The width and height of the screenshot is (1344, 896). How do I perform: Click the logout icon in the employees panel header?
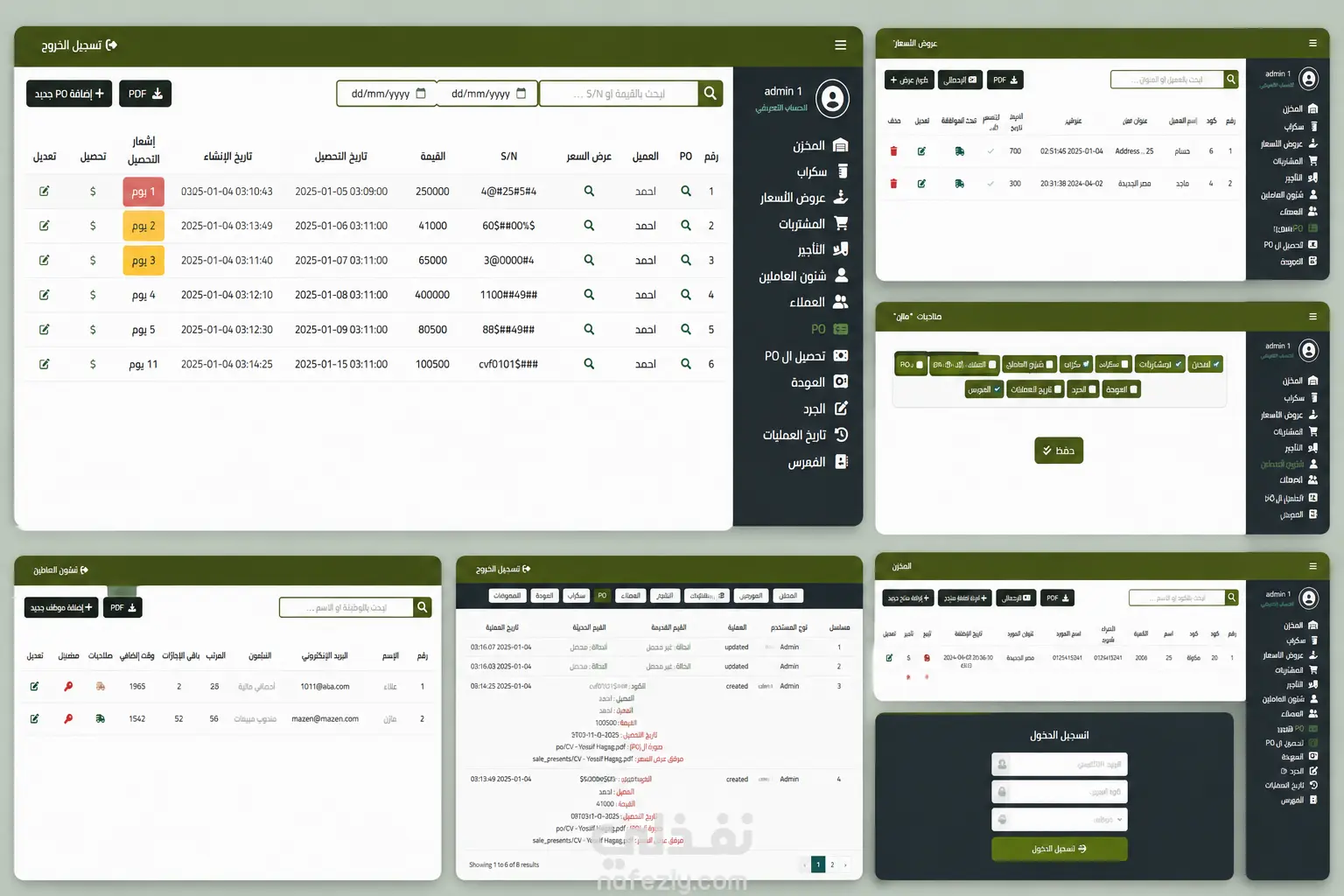click(x=83, y=570)
